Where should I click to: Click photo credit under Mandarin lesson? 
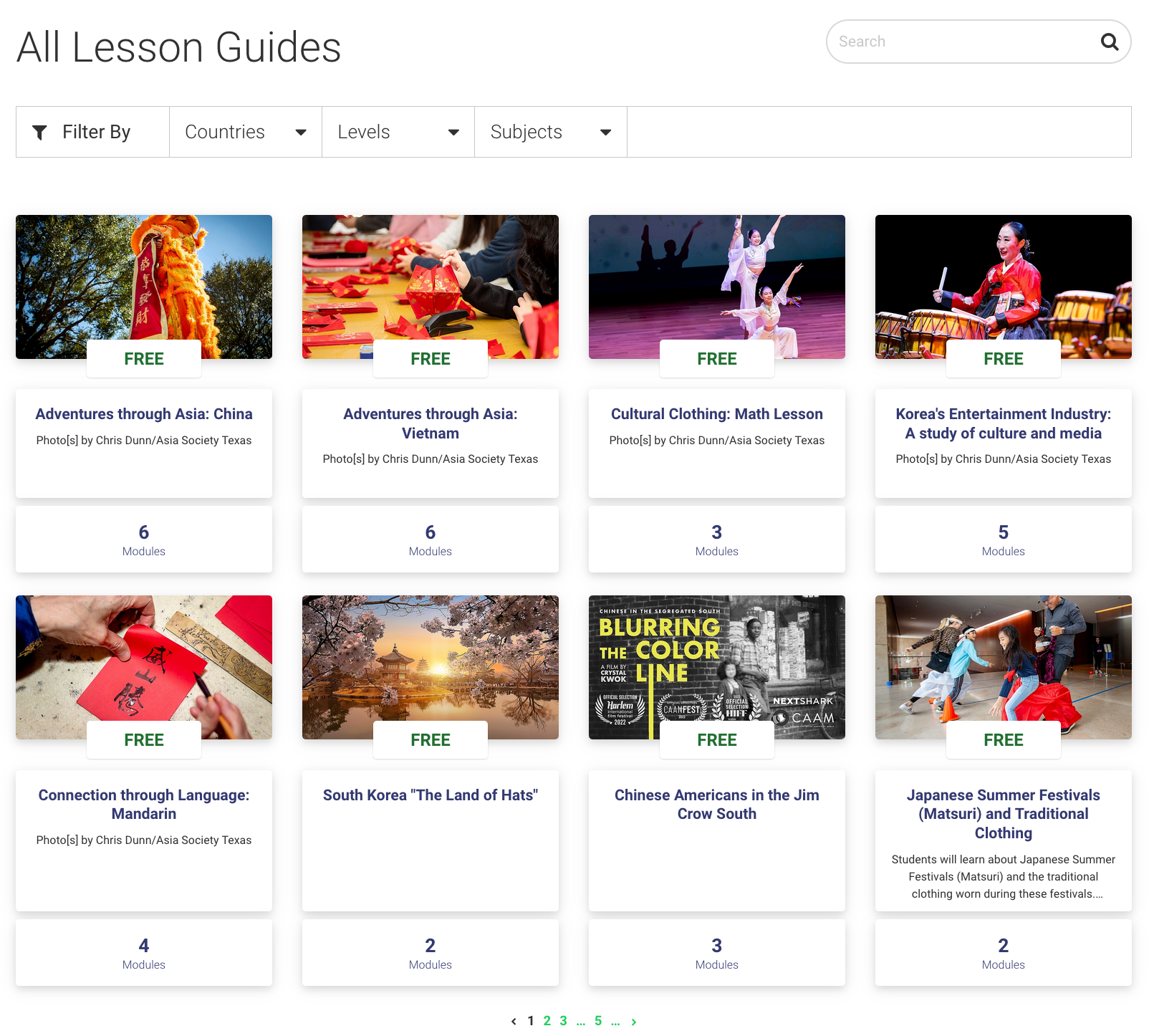pyautogui.click(x=144, y=840)
